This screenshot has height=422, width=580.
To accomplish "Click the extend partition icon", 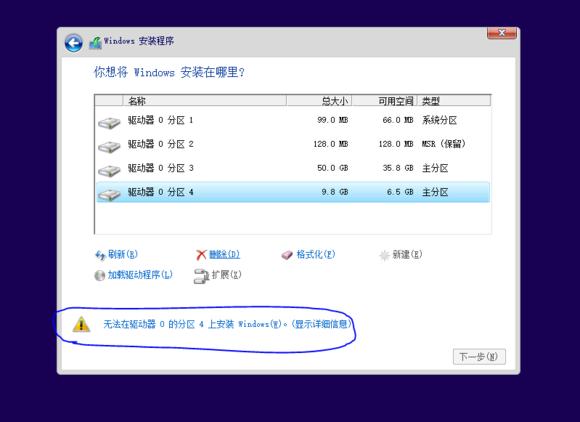I will pyautogui.click(x=201, y=276).
